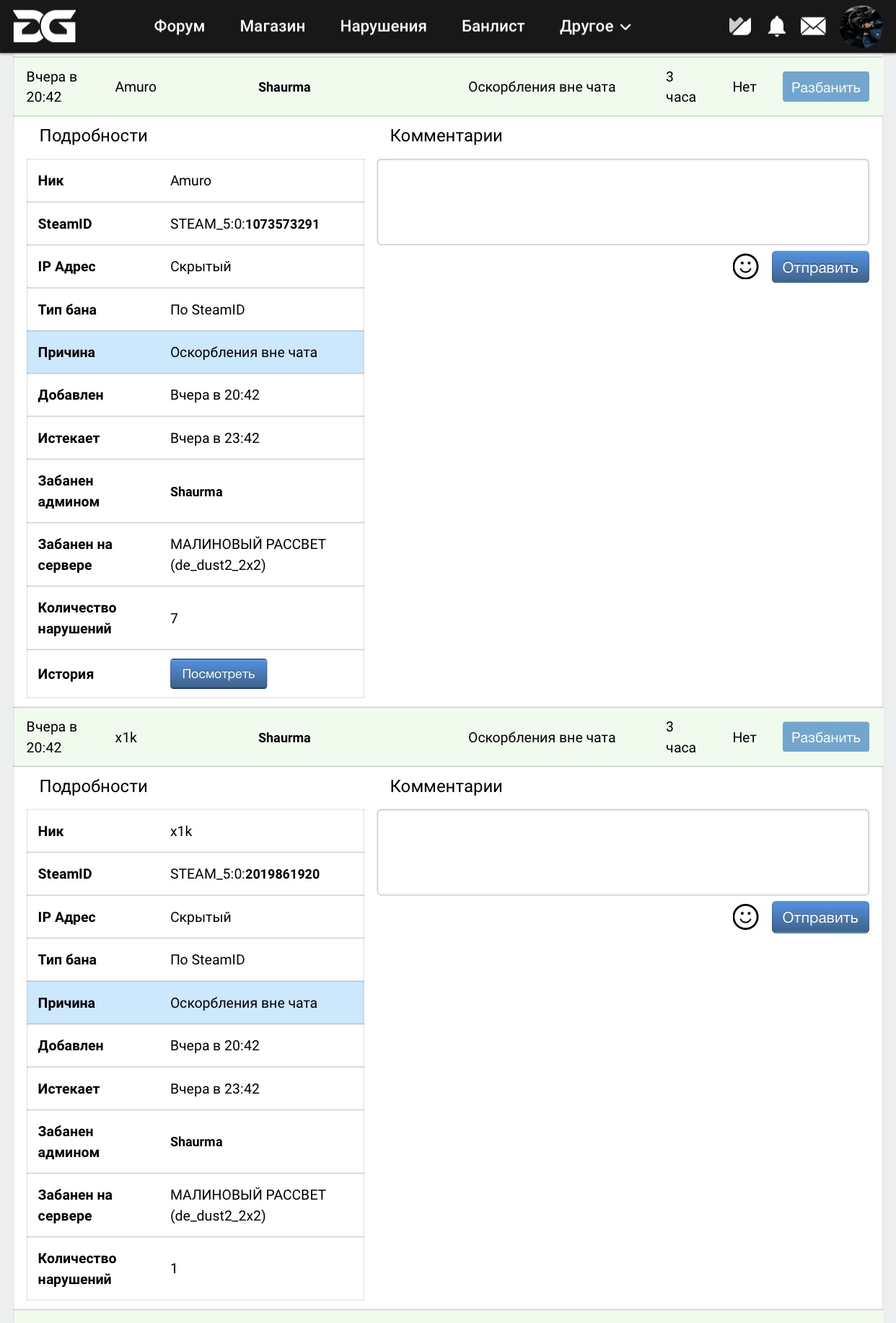
Task: Open emoji picker for Amuro comment
Action: [x=745, y=267]
